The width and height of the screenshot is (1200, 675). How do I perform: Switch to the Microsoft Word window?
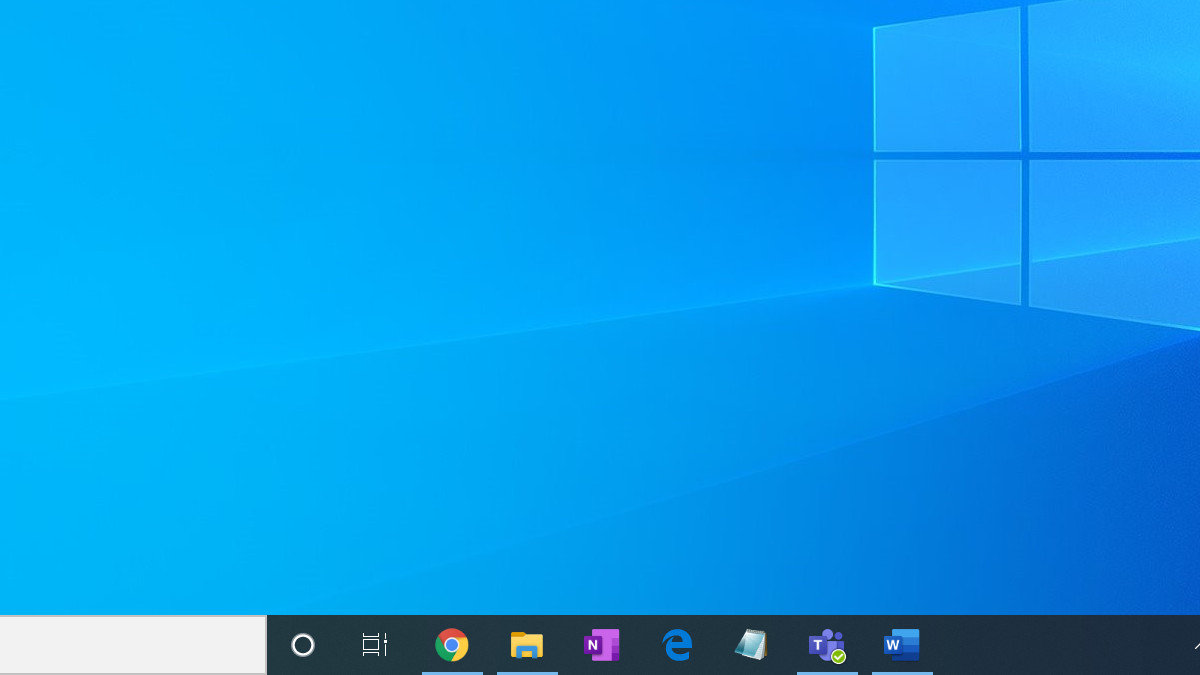click(902, 645)
